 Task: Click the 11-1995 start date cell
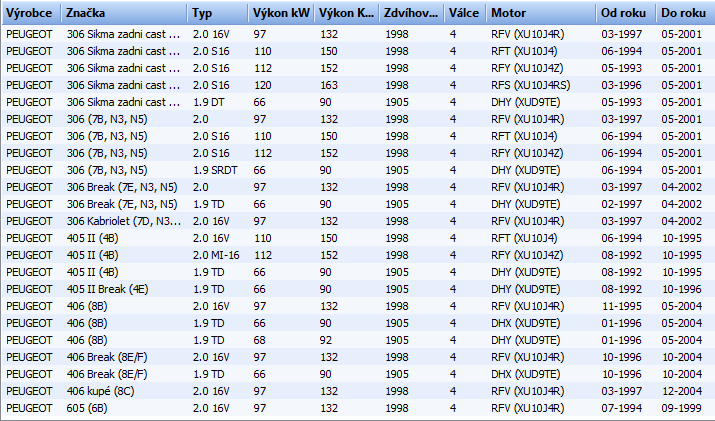tap(622, 306)
